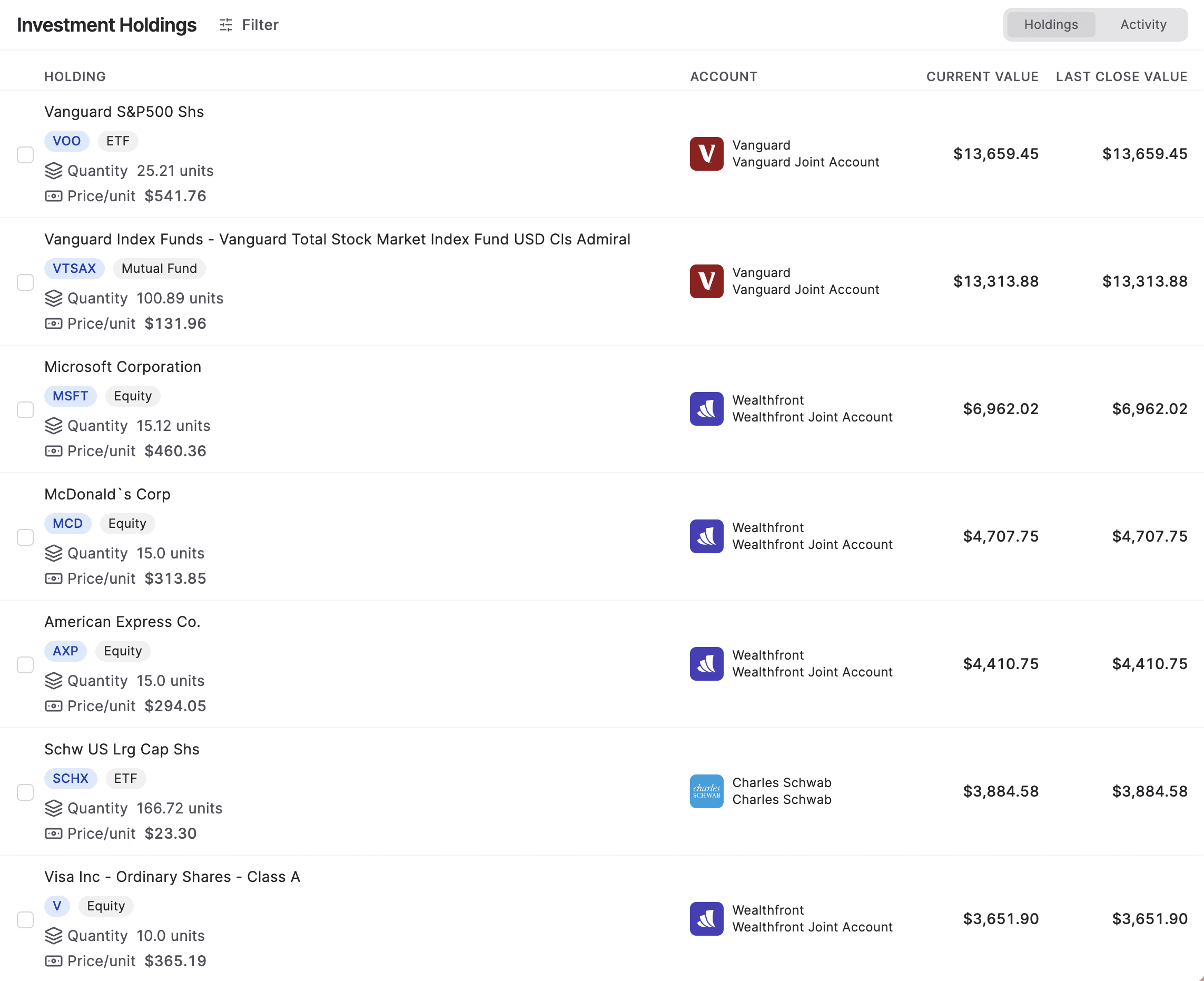Viewport: 1204px width, 981px height.
Task: Click the Vanguard logo in VTSAX row
Action: point(706,281)
